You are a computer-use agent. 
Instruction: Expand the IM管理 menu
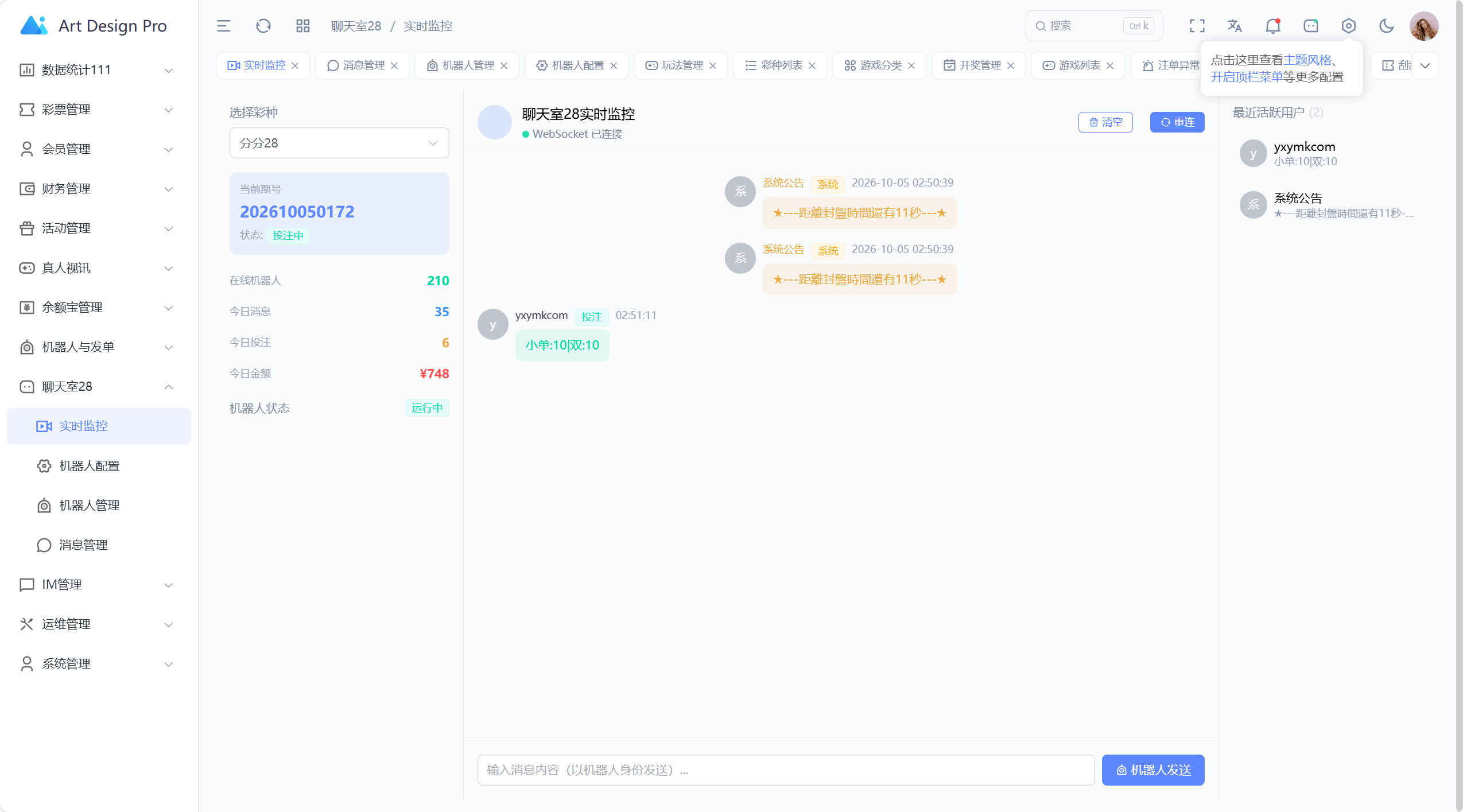[x=99, y=585]
